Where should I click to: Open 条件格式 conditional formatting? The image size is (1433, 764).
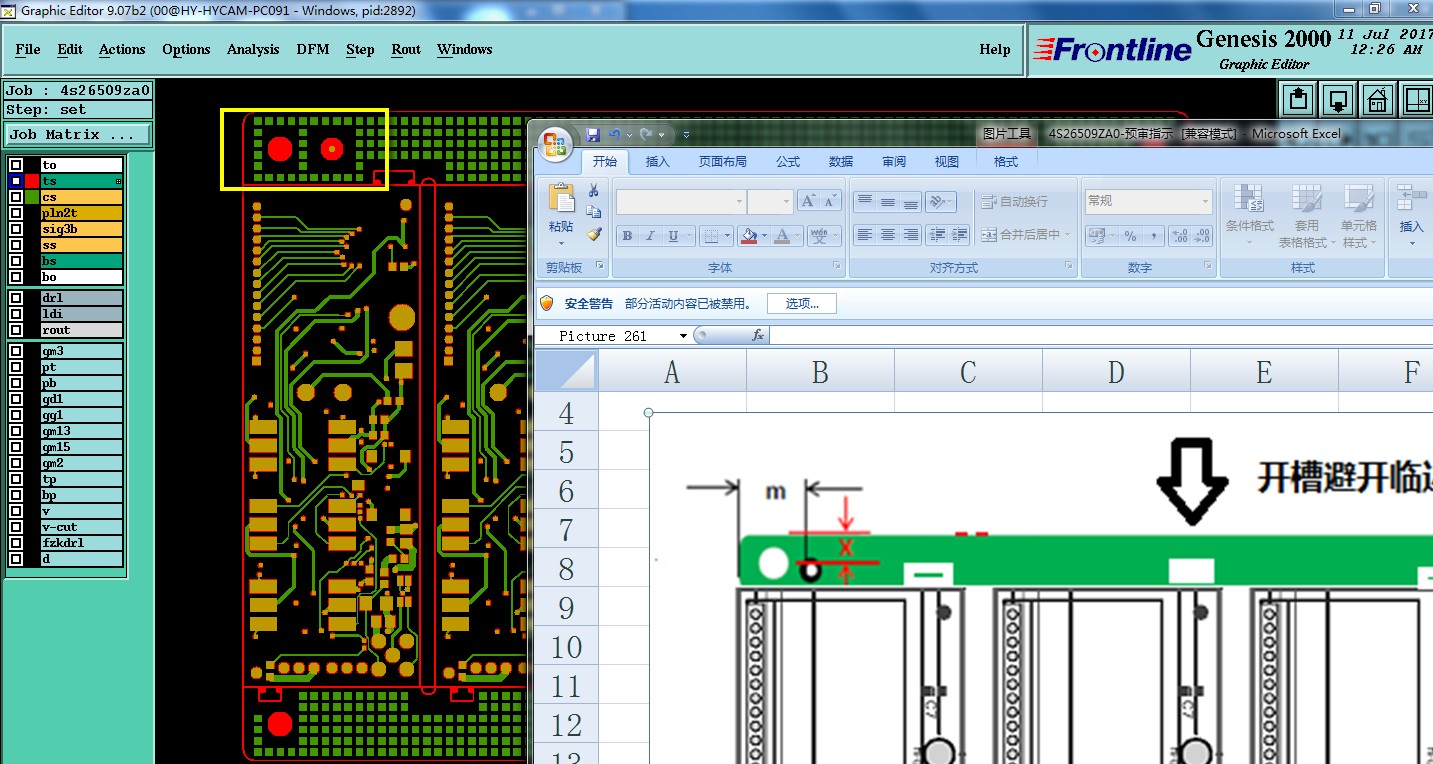pos(1248,215)
